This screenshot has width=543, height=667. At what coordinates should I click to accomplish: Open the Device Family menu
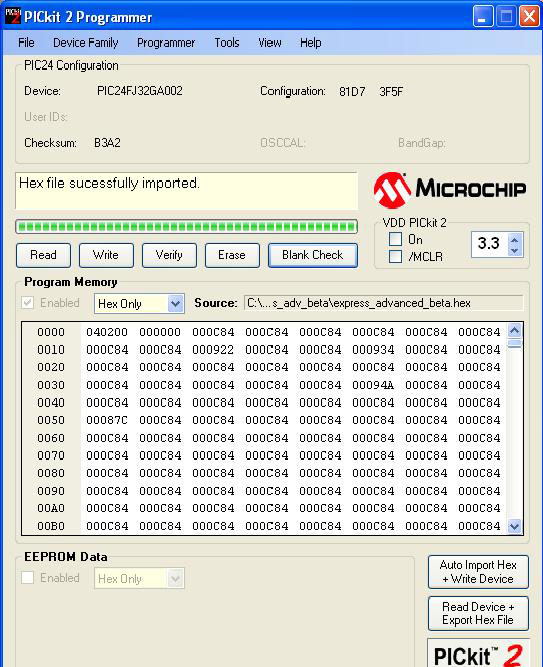click(x=86, y=43)
